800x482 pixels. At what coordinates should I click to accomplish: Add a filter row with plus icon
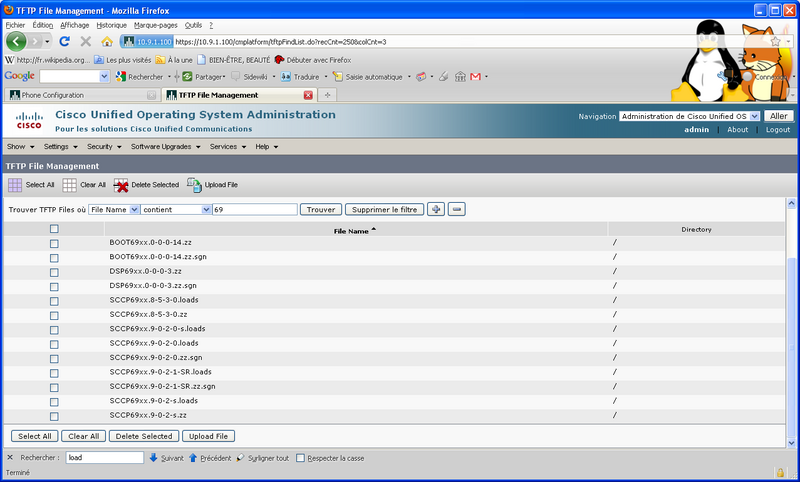click(x=436, y=209)
